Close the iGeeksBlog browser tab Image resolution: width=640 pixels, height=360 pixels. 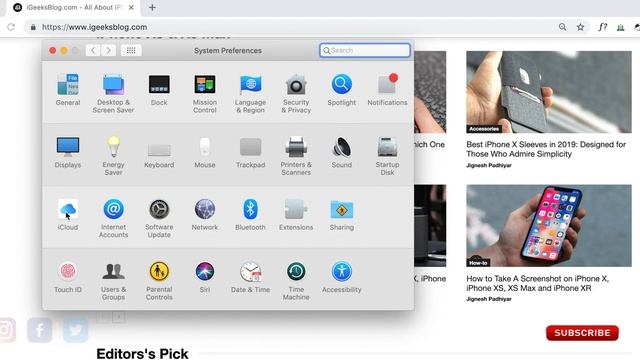[131, 7]
